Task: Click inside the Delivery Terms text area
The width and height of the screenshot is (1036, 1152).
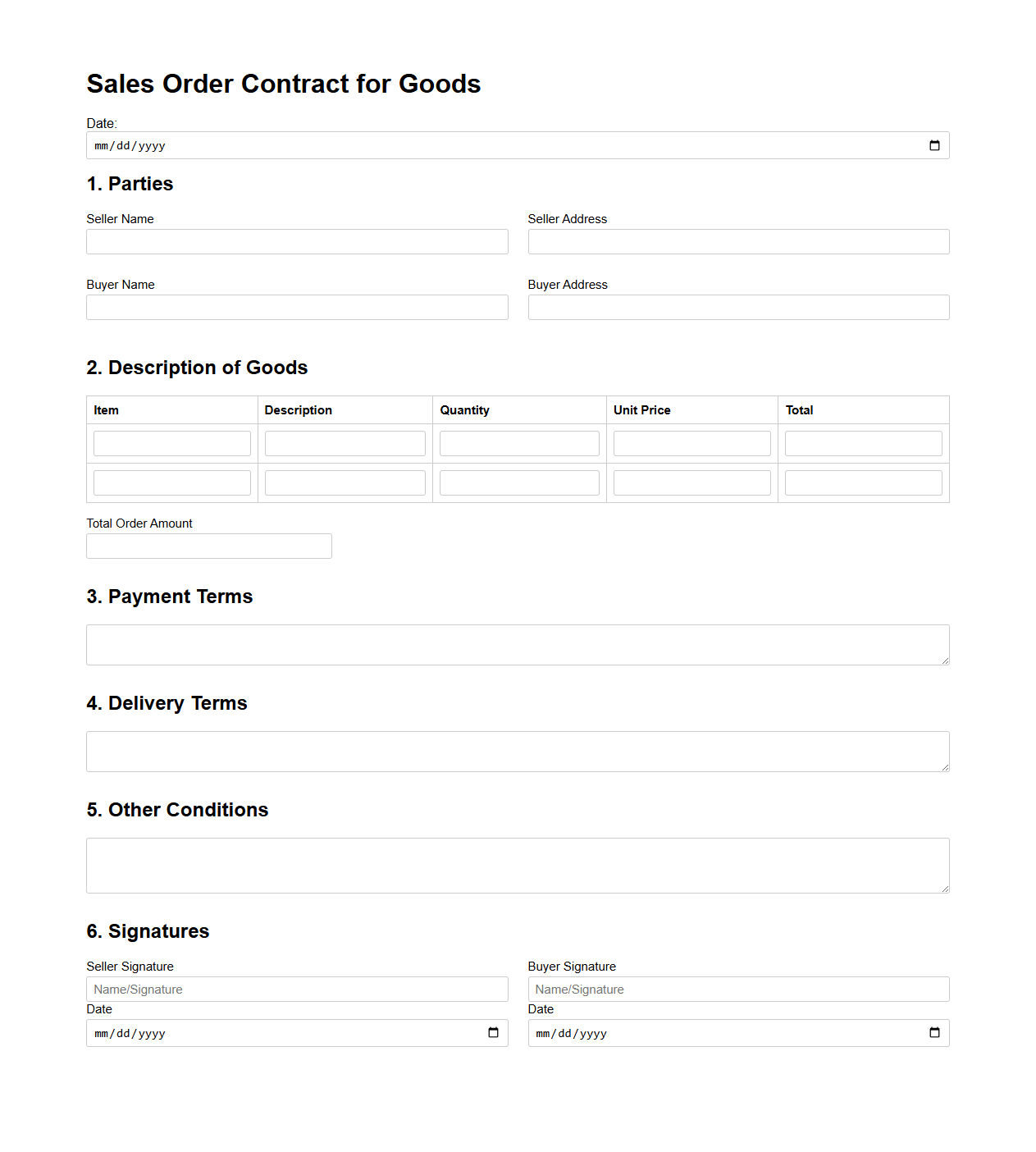Action: pos(517,751)
